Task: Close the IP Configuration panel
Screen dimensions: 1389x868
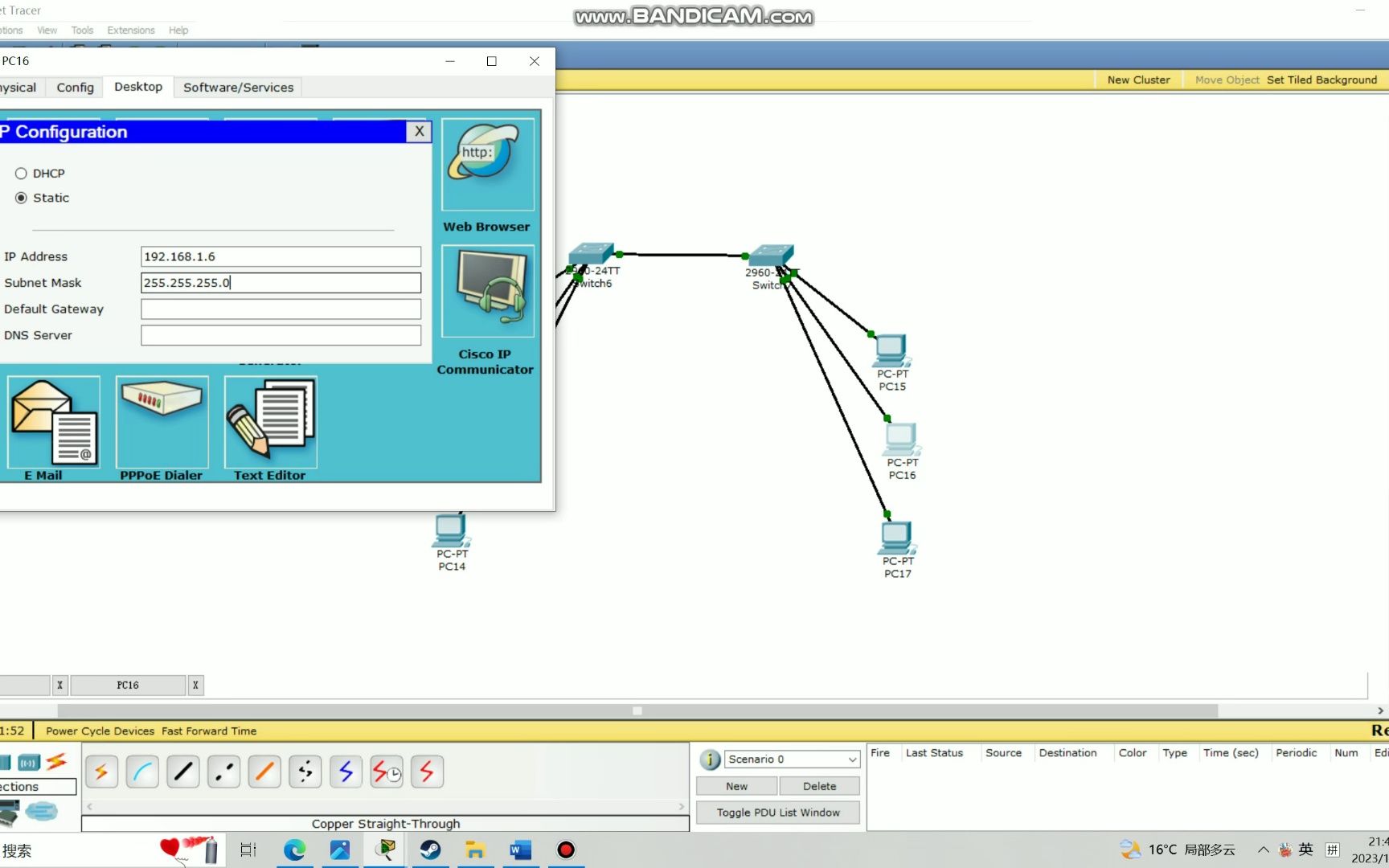Action: (x=419, y=132)
